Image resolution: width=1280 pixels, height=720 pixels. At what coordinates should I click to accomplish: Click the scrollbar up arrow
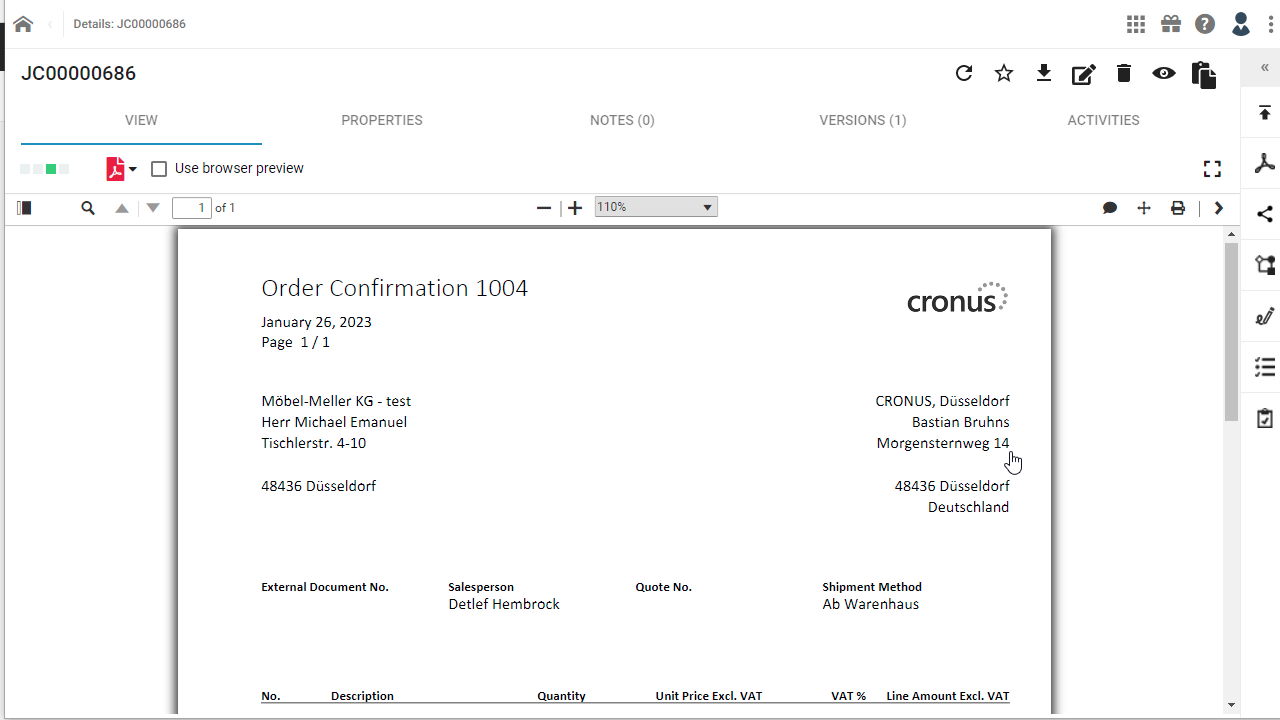(x=1231, y=235)
